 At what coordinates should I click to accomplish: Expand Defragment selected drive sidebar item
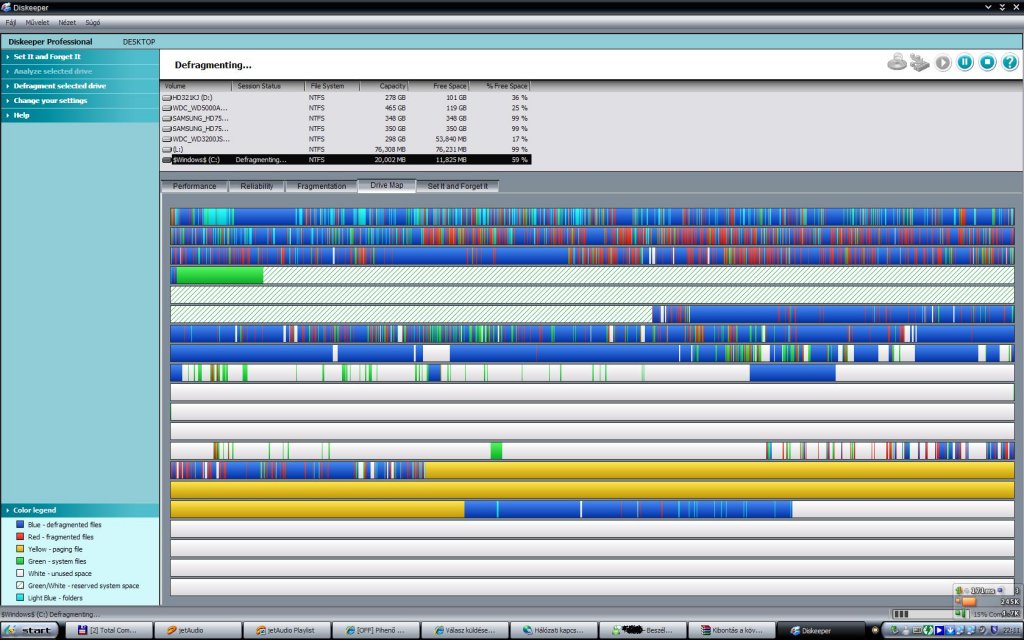[80, 86]
